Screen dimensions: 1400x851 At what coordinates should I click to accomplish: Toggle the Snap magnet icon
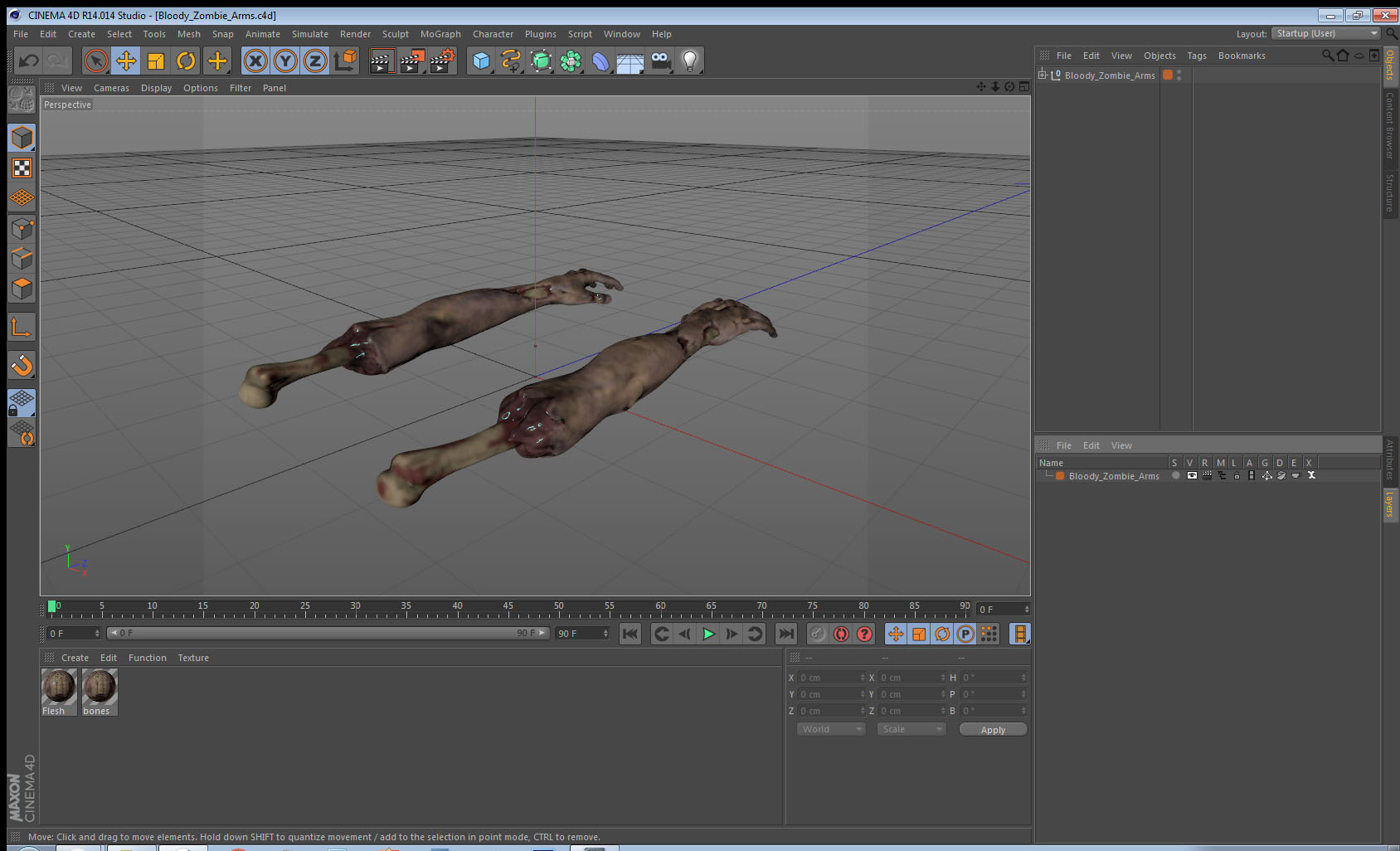tap(22, 365)
